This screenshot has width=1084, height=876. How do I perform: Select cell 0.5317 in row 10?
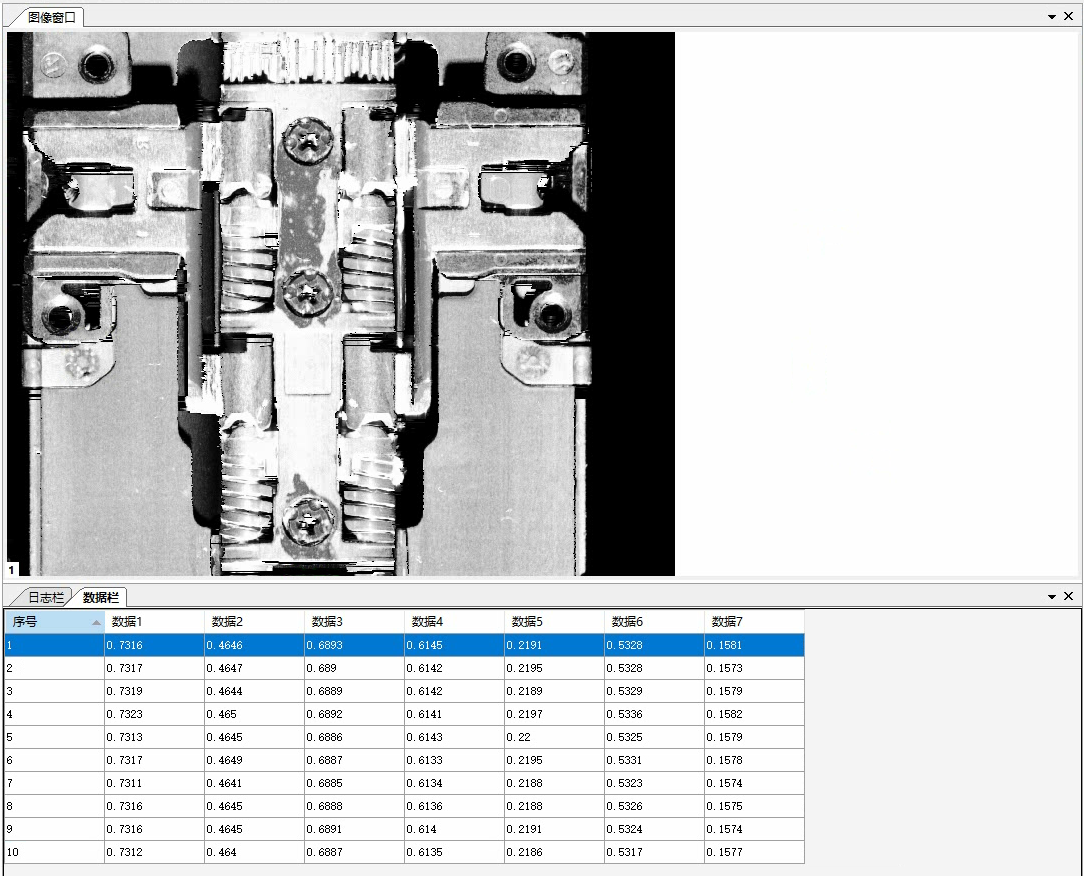point(654,852)
